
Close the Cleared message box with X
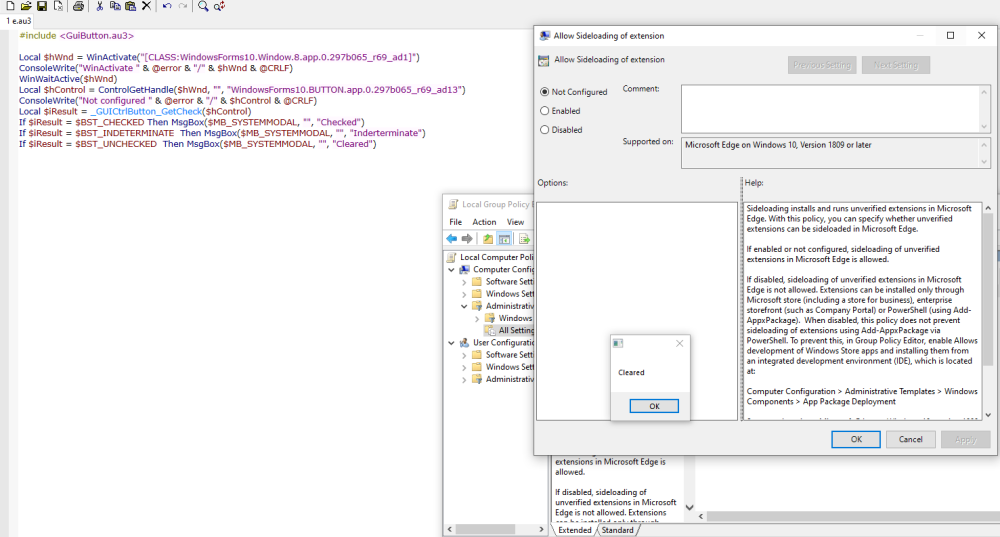click(x=679, y=343)
